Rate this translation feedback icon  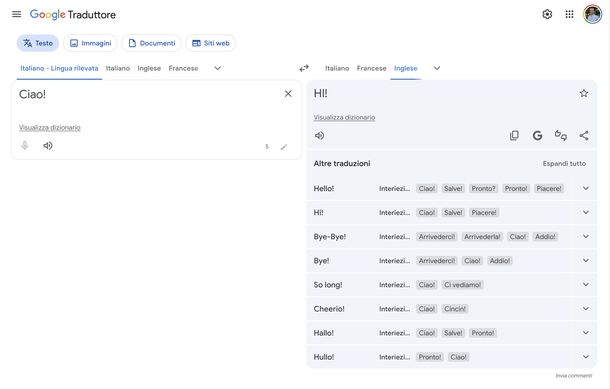coord(561,135)
